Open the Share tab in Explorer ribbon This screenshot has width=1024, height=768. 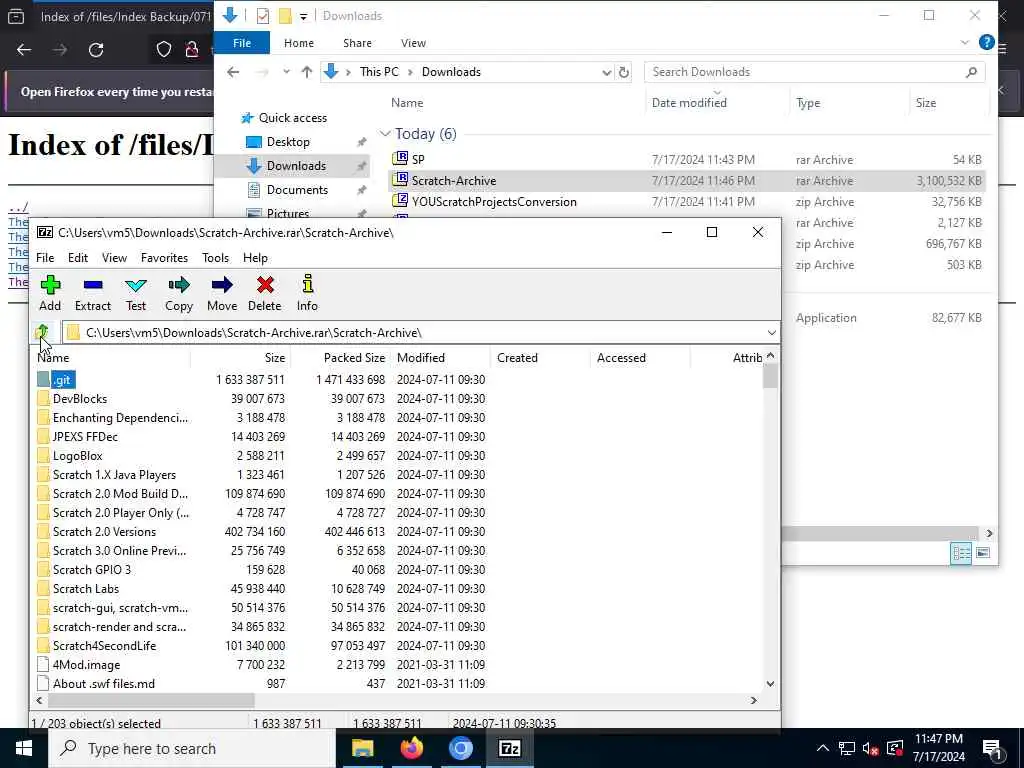click(x=357, y=43)
